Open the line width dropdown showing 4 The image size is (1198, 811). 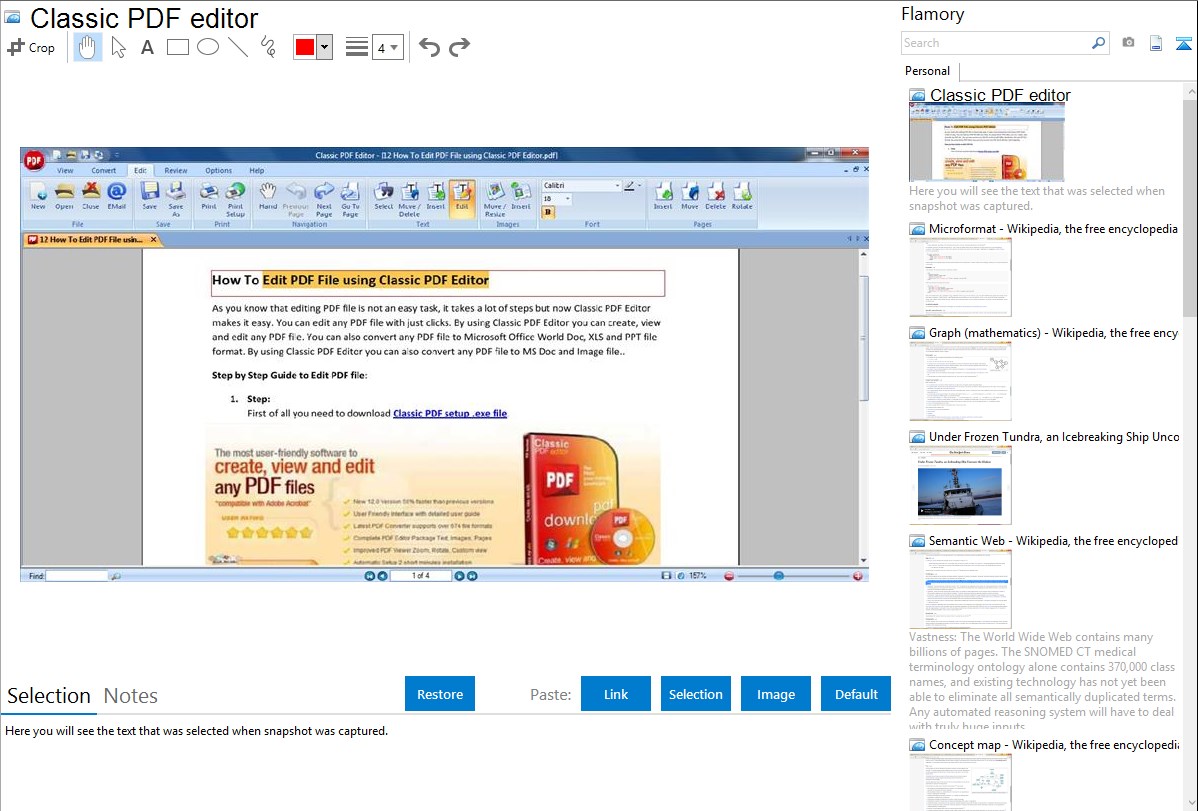pos(388,48)
